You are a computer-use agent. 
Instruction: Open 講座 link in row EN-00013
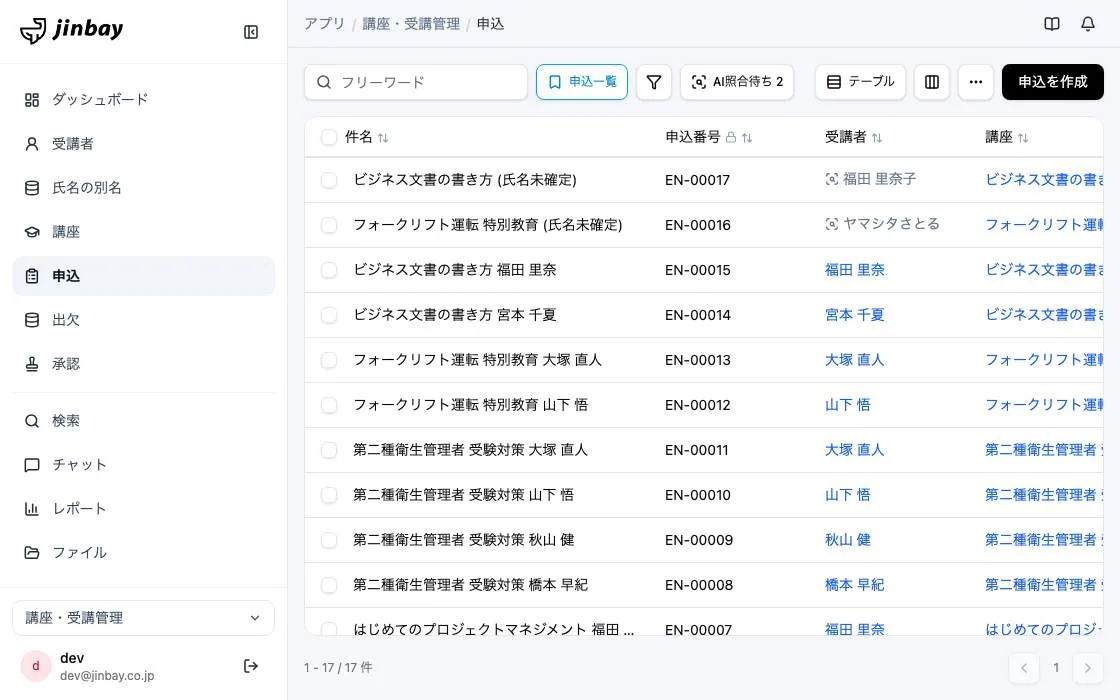[1044, 360]
